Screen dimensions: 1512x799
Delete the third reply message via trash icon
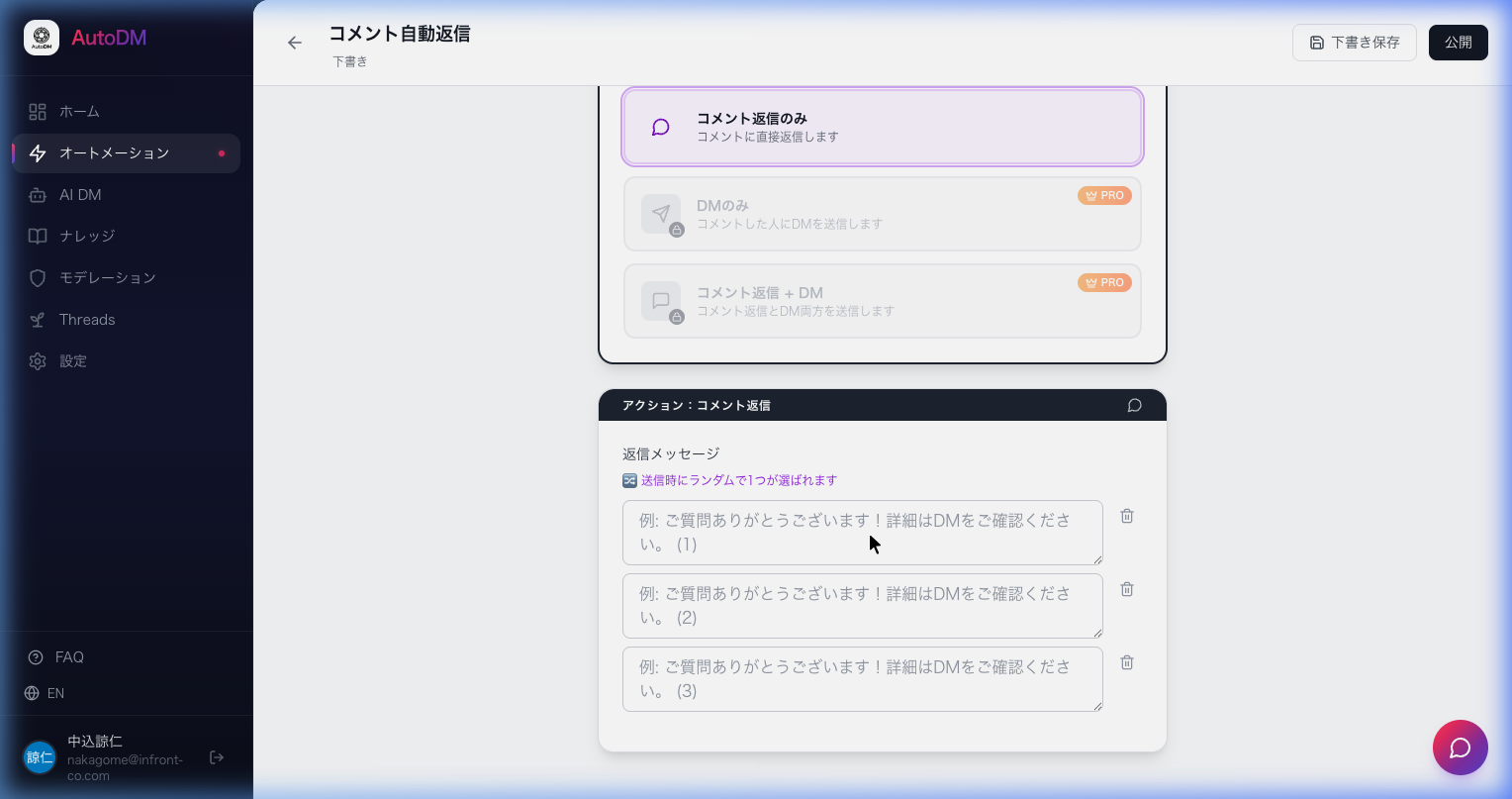point(1127,662)
